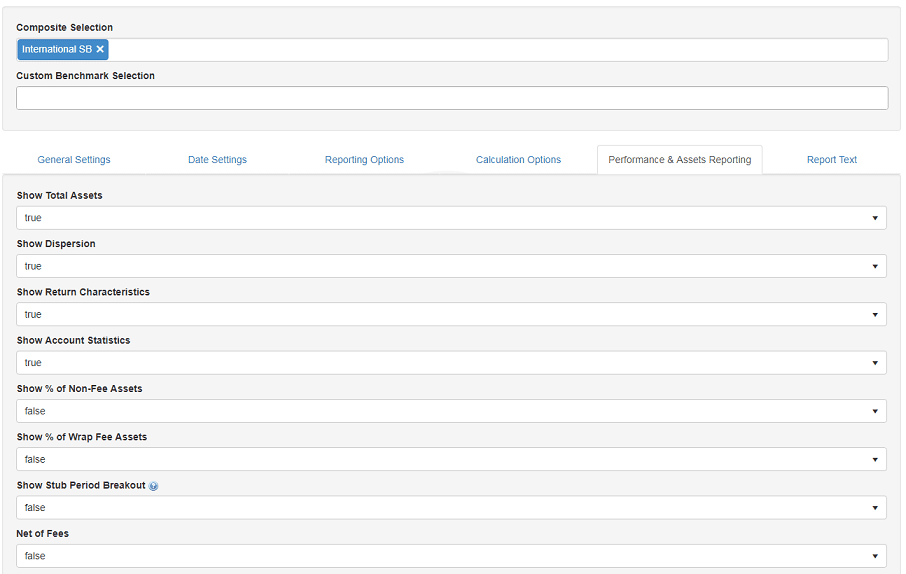The height and width of the screenshot is (574, 906).
Task: Open the Show Dispersion dropdown
Action: coord(451,266)
